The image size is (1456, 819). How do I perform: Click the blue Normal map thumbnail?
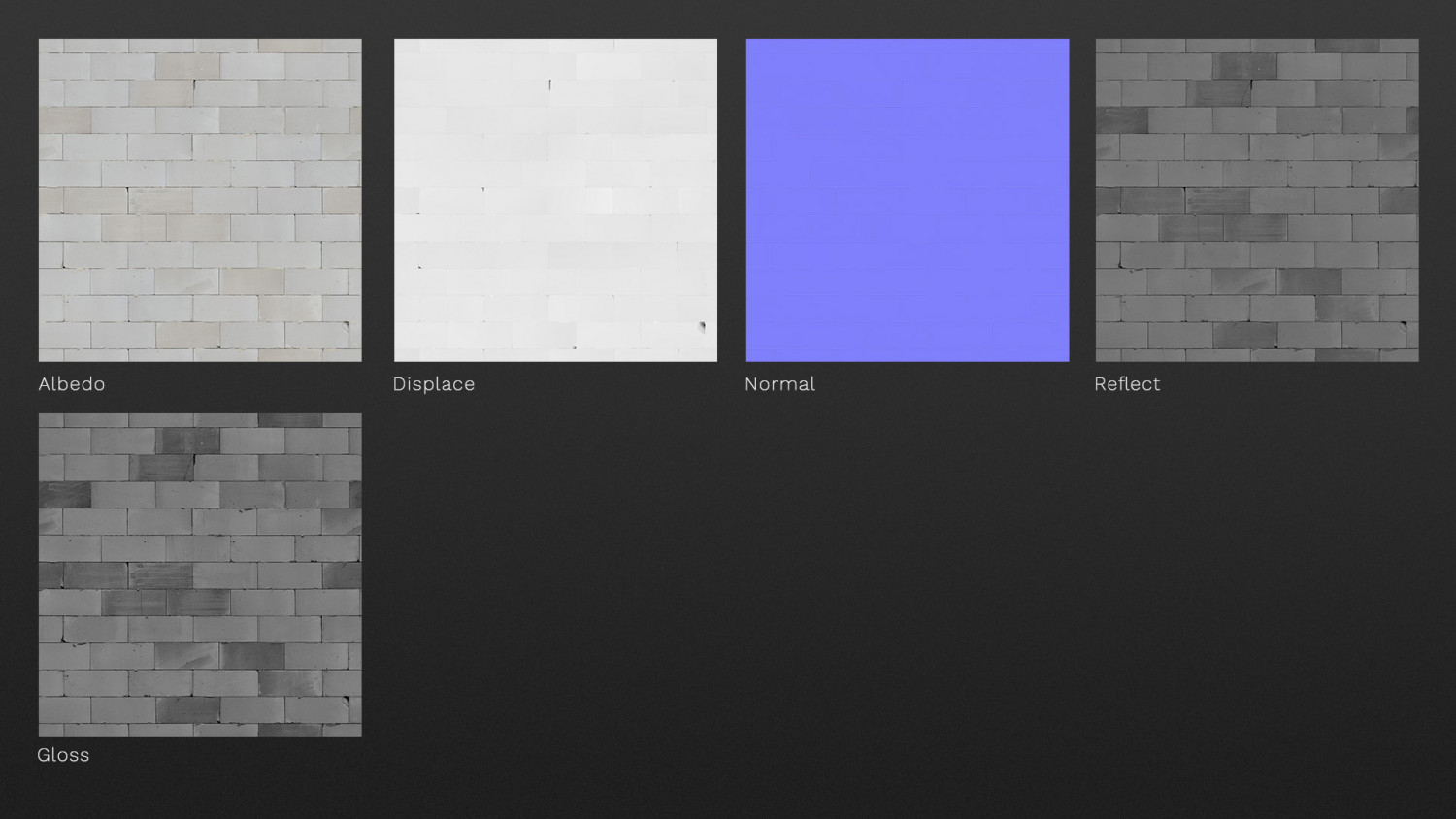(x=908, y=200)
